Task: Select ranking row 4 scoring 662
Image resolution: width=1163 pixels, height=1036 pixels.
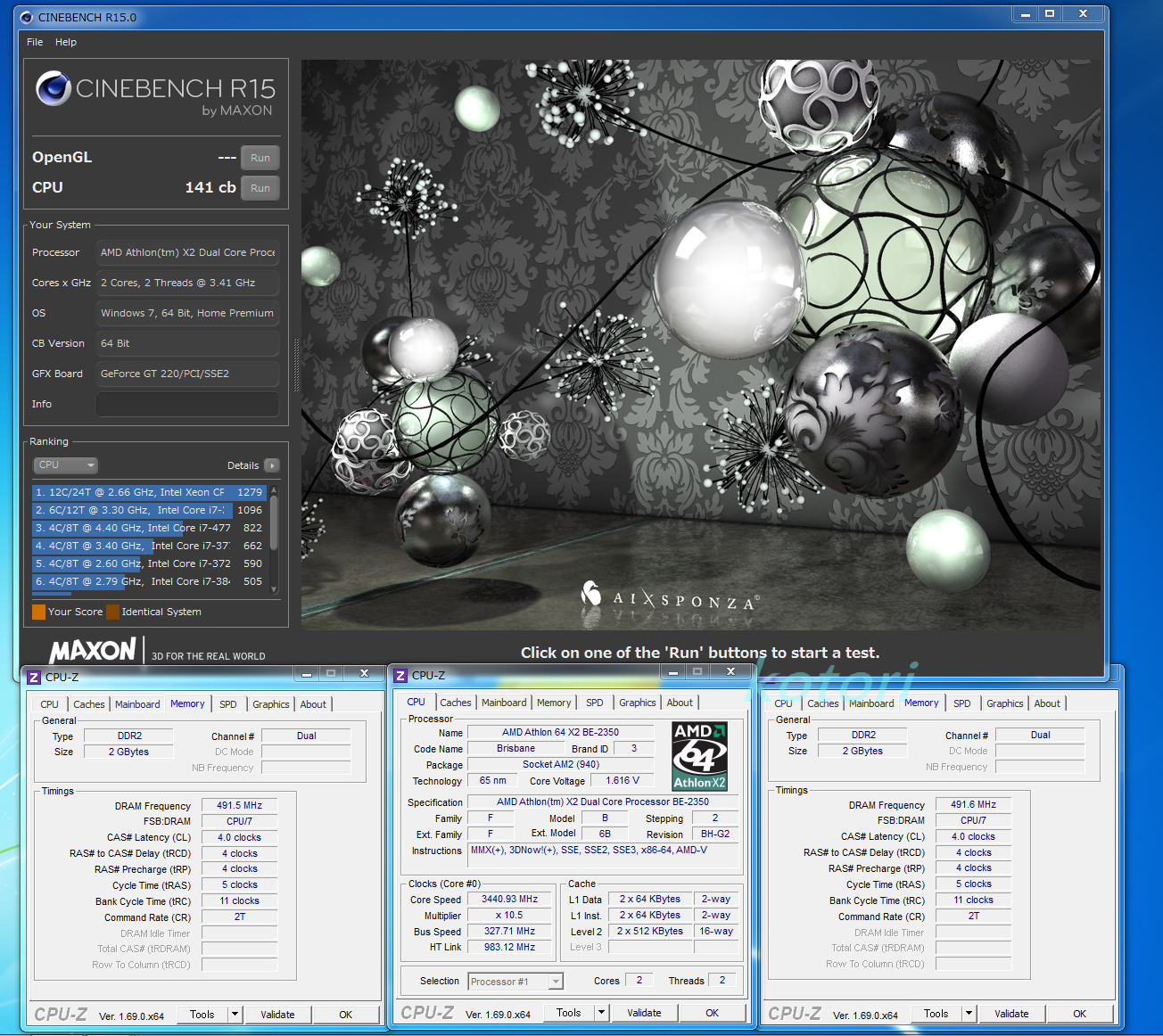Action: click(x=149, y=546)
